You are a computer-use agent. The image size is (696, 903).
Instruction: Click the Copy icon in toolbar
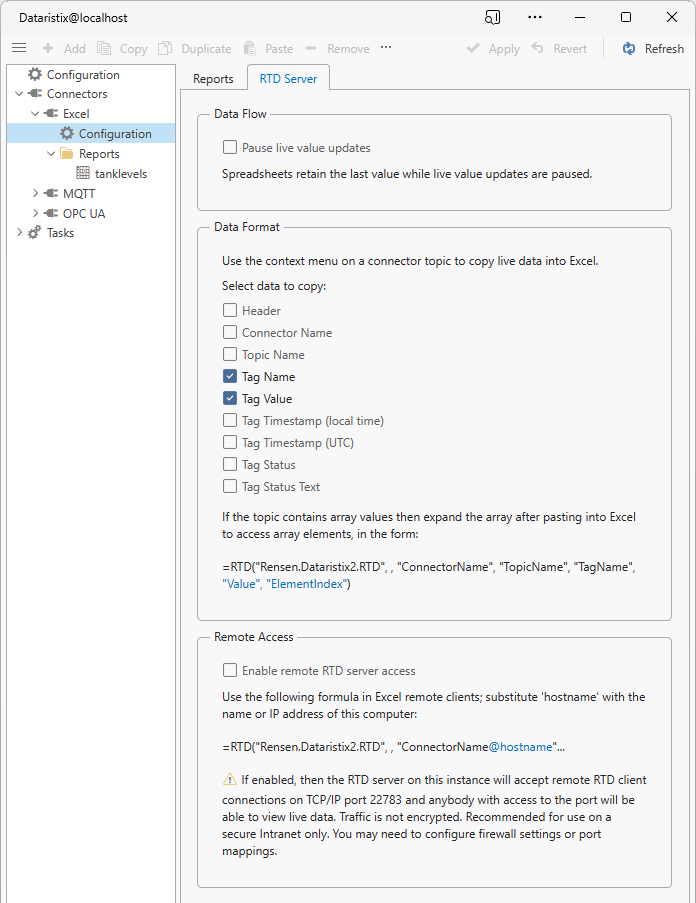(x=104, y=48)
